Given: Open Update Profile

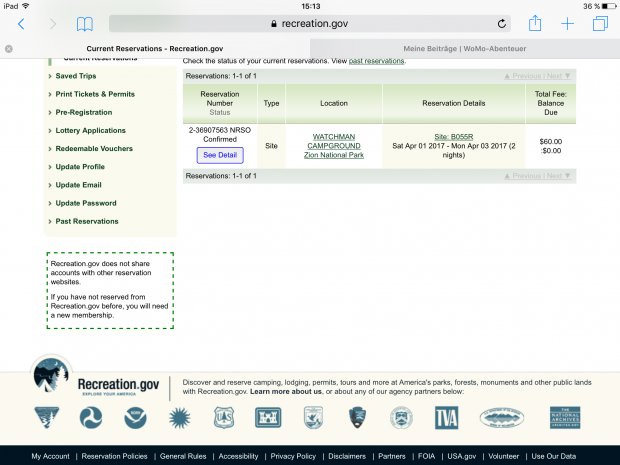Looking at the screenshot, I should coord(80,167).
